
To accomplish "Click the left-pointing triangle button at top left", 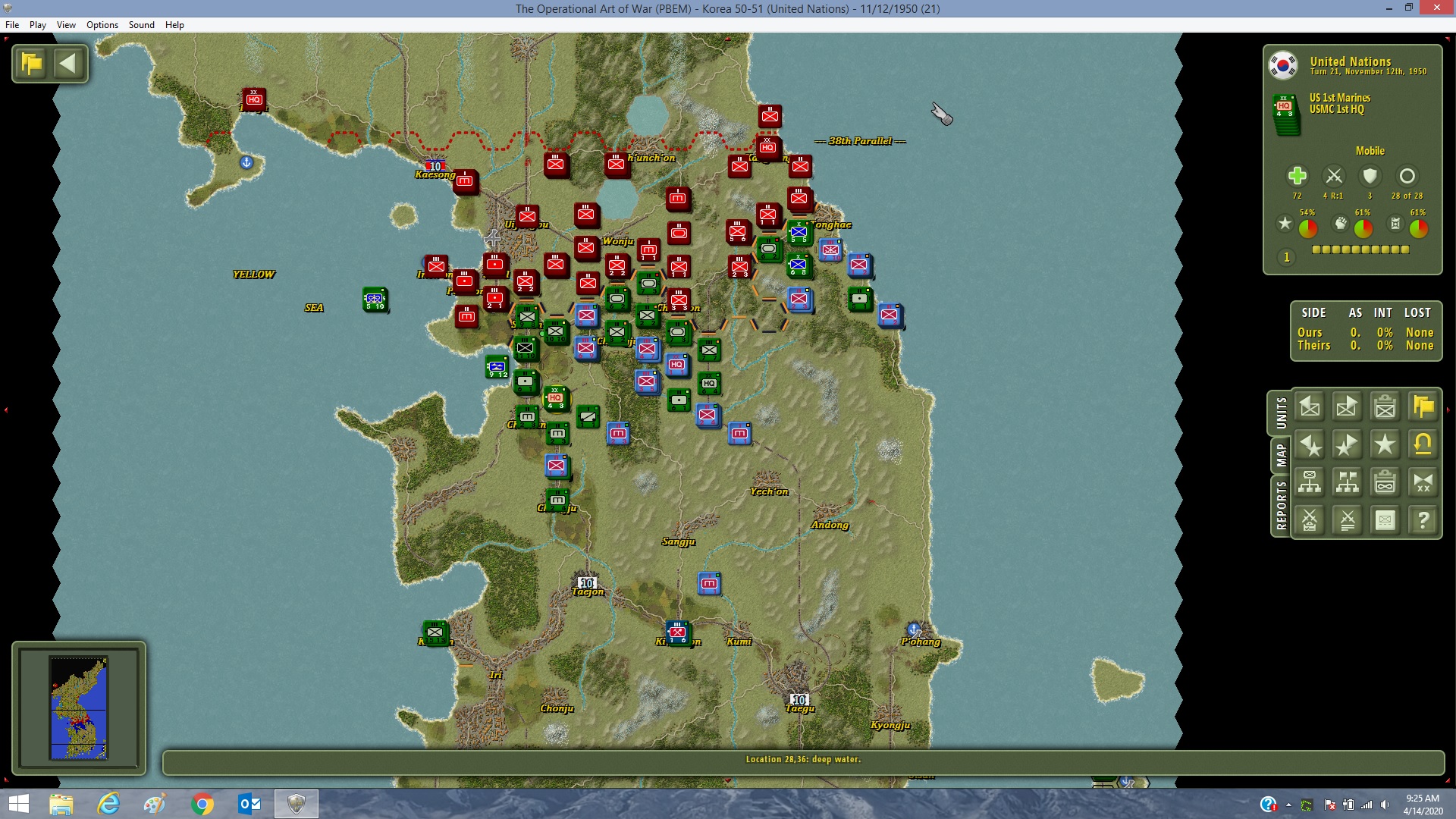I will coord(68,64).
